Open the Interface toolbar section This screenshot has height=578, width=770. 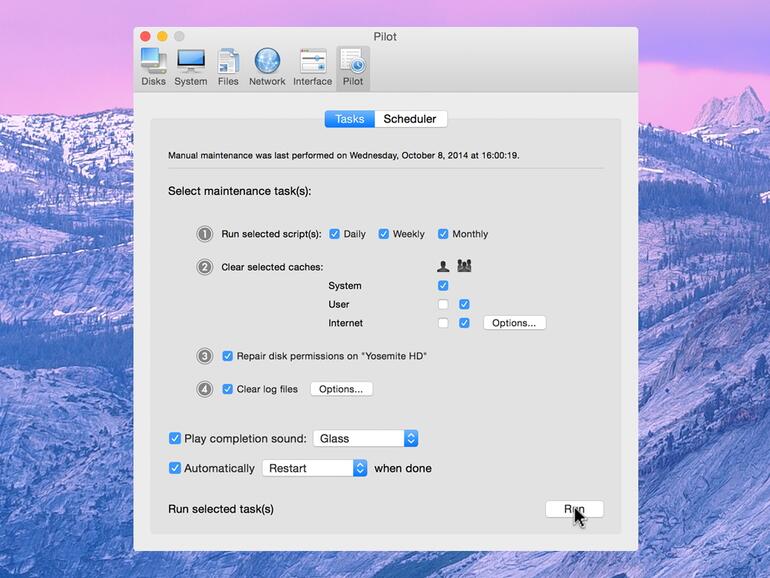312,68
